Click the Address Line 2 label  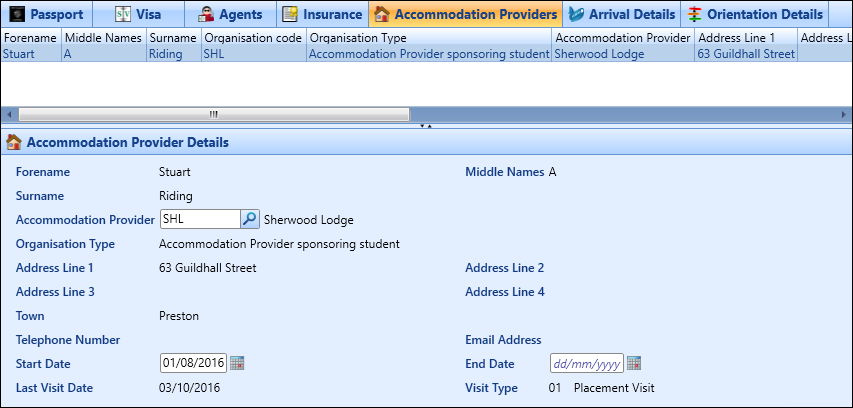coord(505,268)
